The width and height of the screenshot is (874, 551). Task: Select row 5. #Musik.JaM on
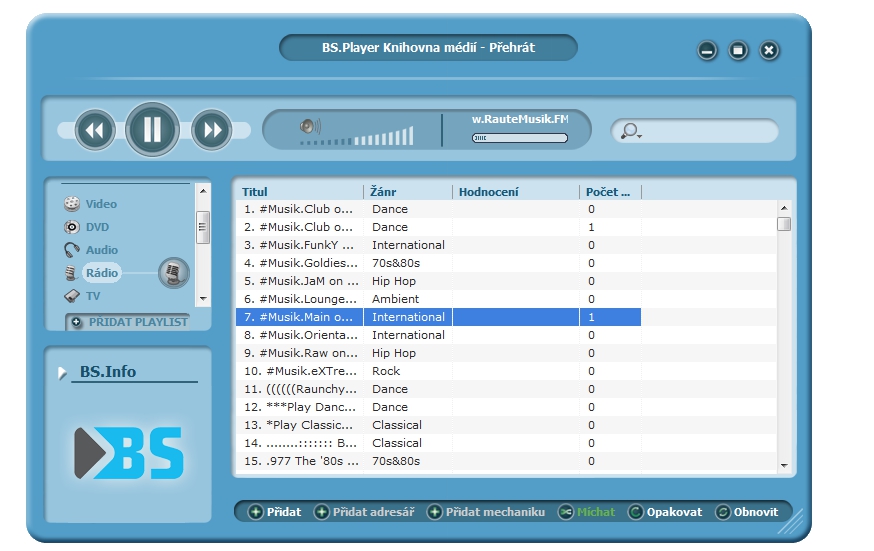438,281
